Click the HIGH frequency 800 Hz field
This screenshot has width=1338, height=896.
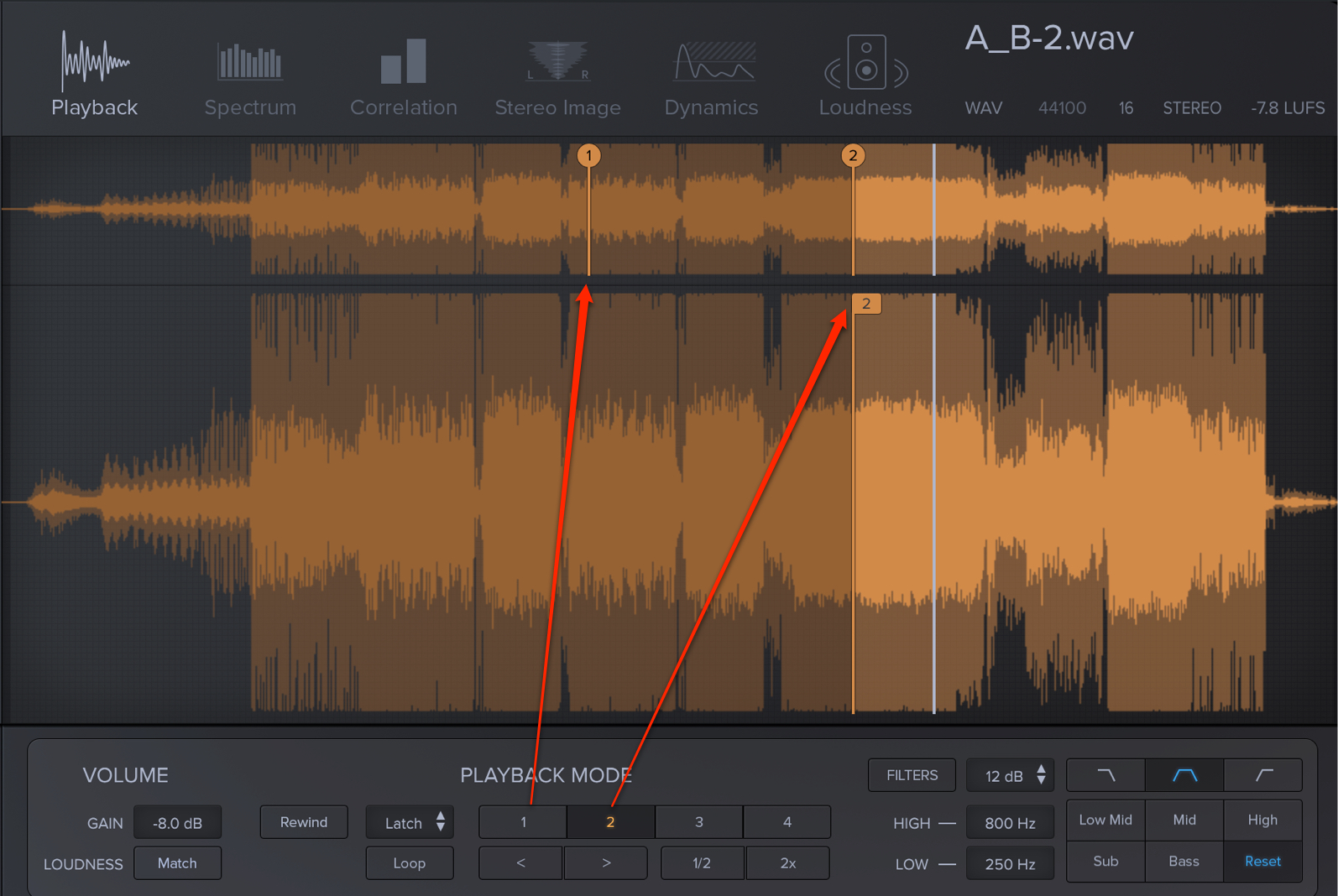pyautogui.click(x=1010, y=823)
